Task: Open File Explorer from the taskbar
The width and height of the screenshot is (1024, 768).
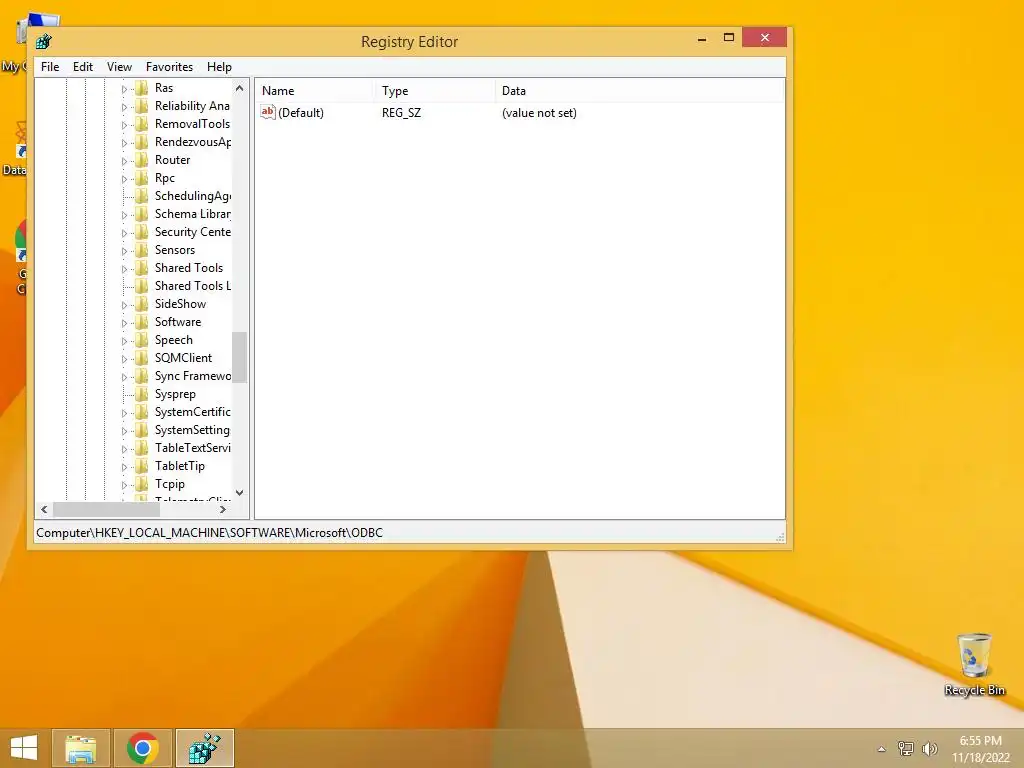Action: [81, 748]
